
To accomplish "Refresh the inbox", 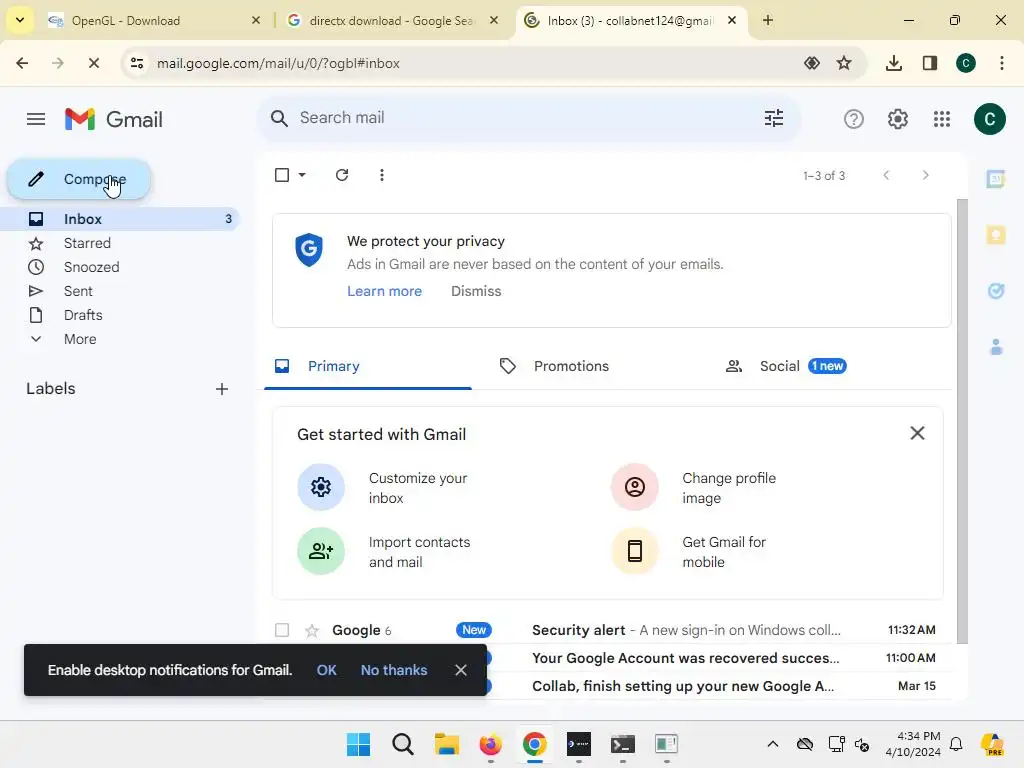I will coord(342,175).
